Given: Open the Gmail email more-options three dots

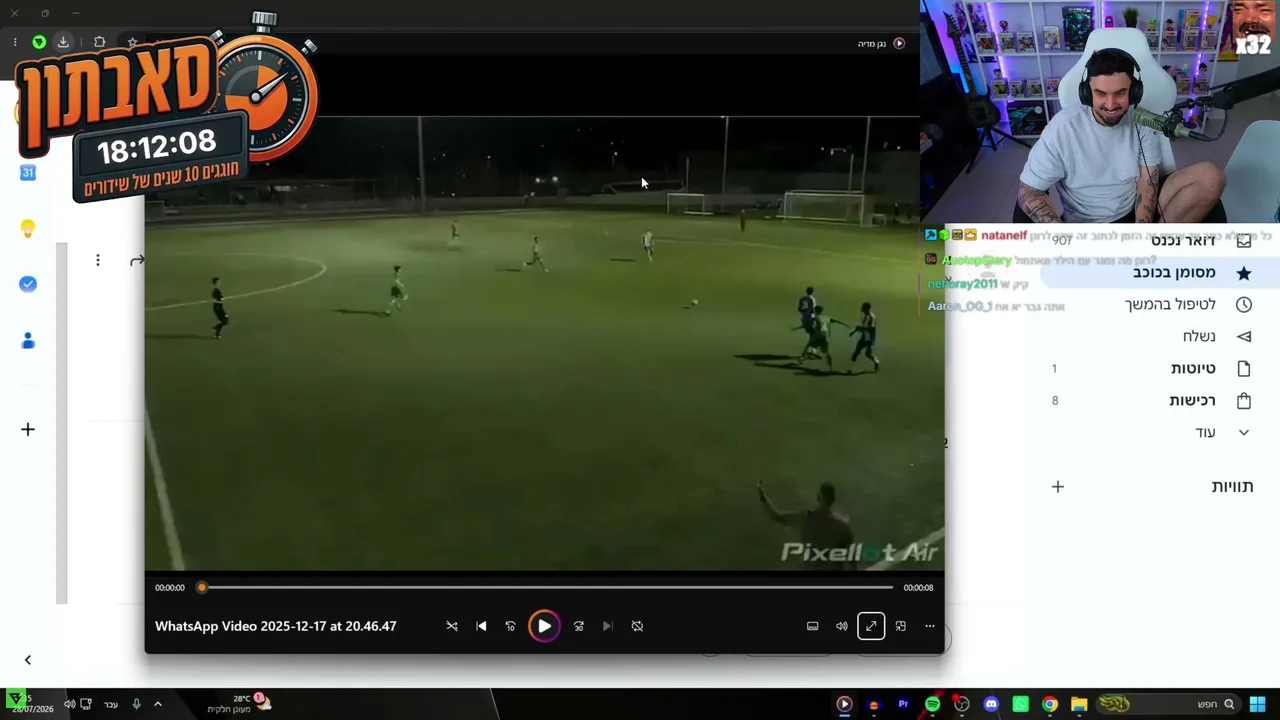Looking at the screenshot, I should point(97,260).
